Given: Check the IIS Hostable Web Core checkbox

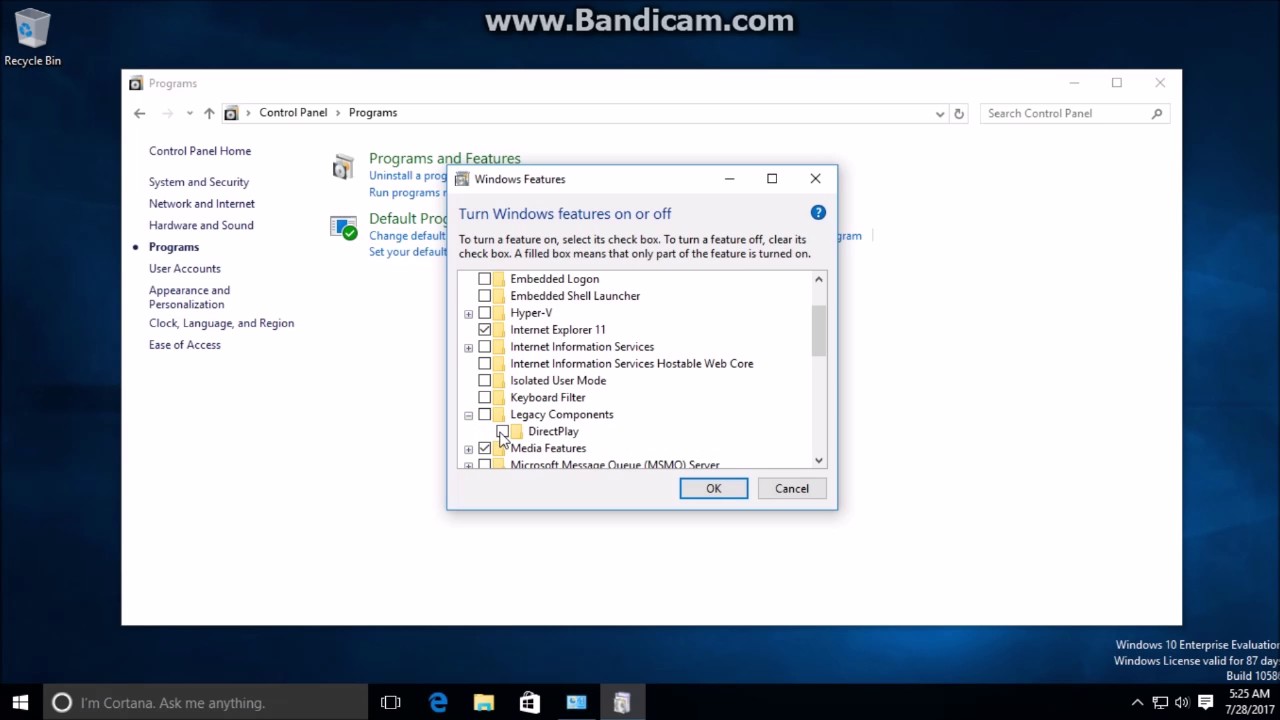Looking at the screenshot, I should [485, 364].
